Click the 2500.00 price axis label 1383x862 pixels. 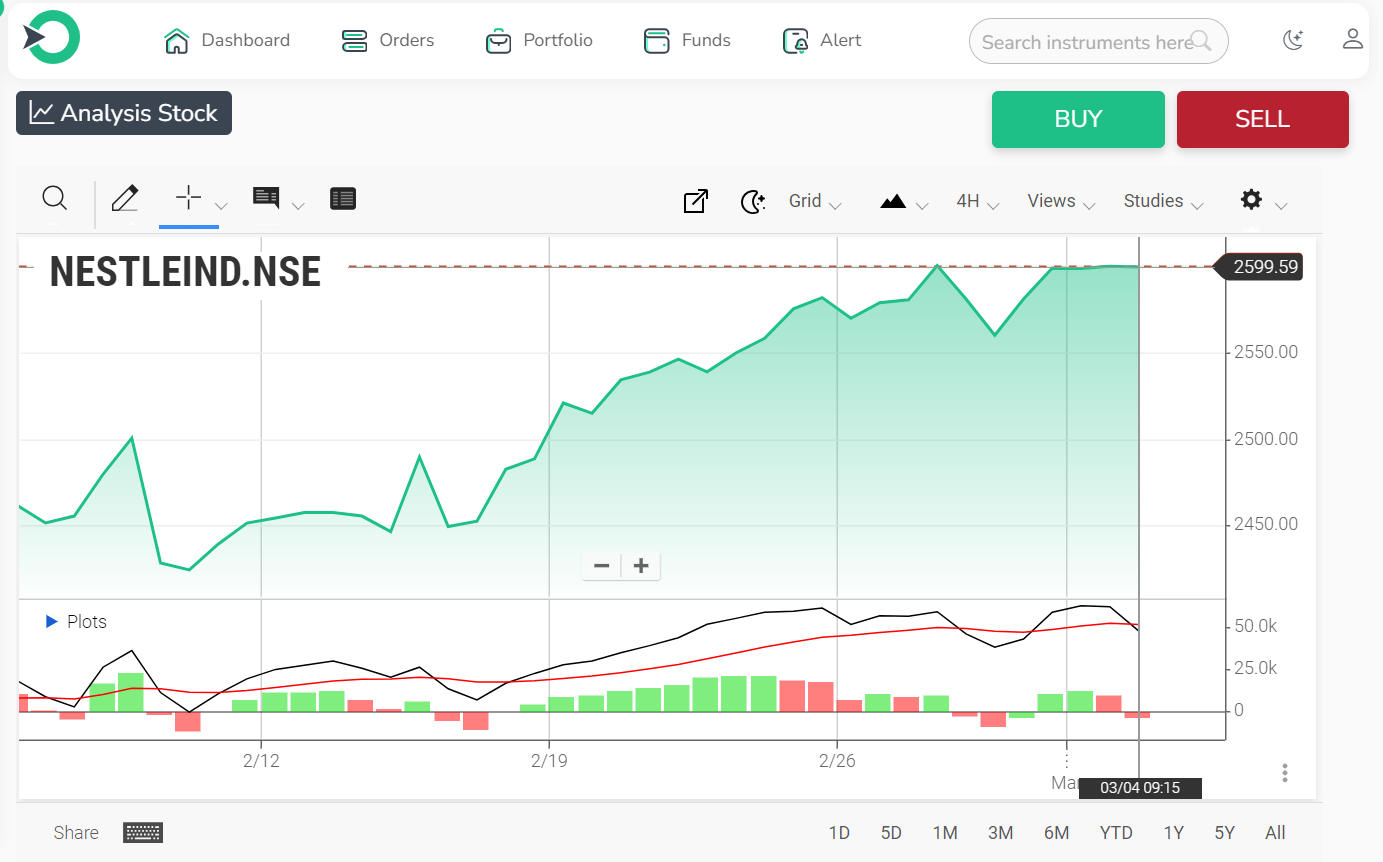click(1266, 439)
